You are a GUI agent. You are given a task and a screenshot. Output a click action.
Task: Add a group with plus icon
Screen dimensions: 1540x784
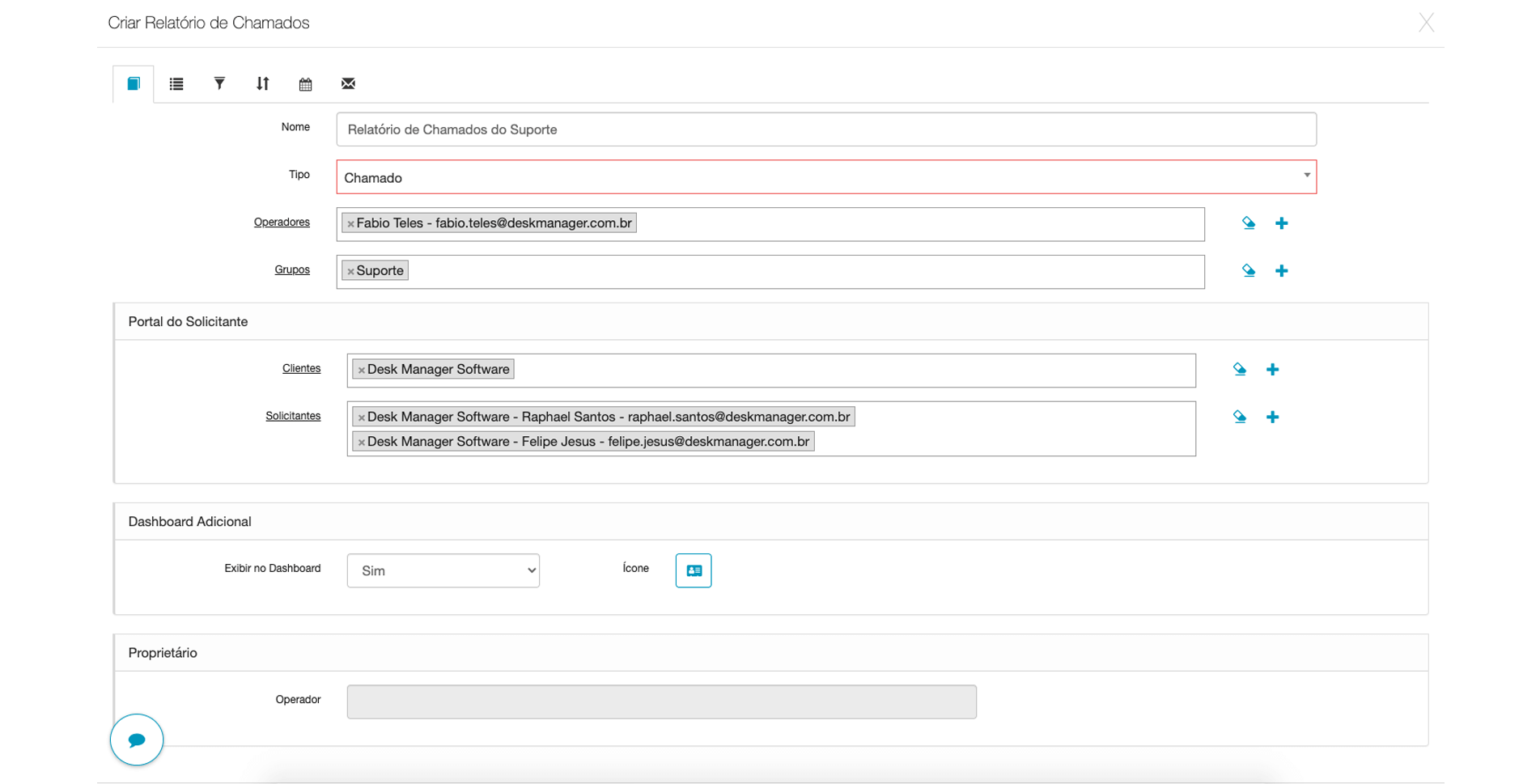(1281, 271)
